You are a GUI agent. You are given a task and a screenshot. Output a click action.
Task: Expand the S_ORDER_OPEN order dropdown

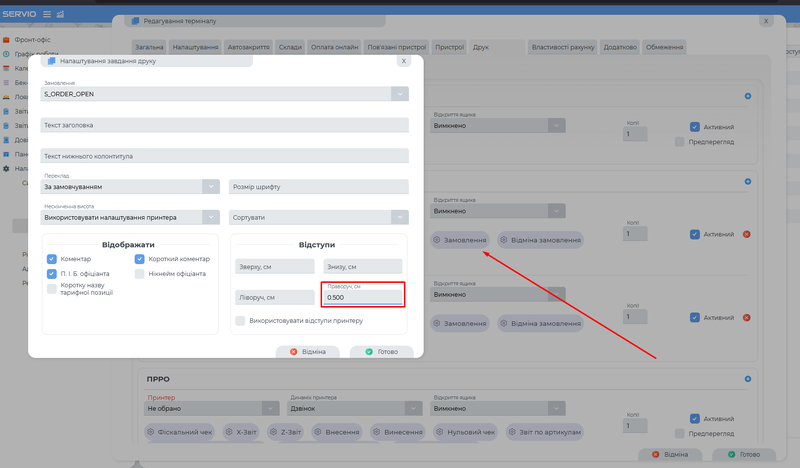pos(400,93)
